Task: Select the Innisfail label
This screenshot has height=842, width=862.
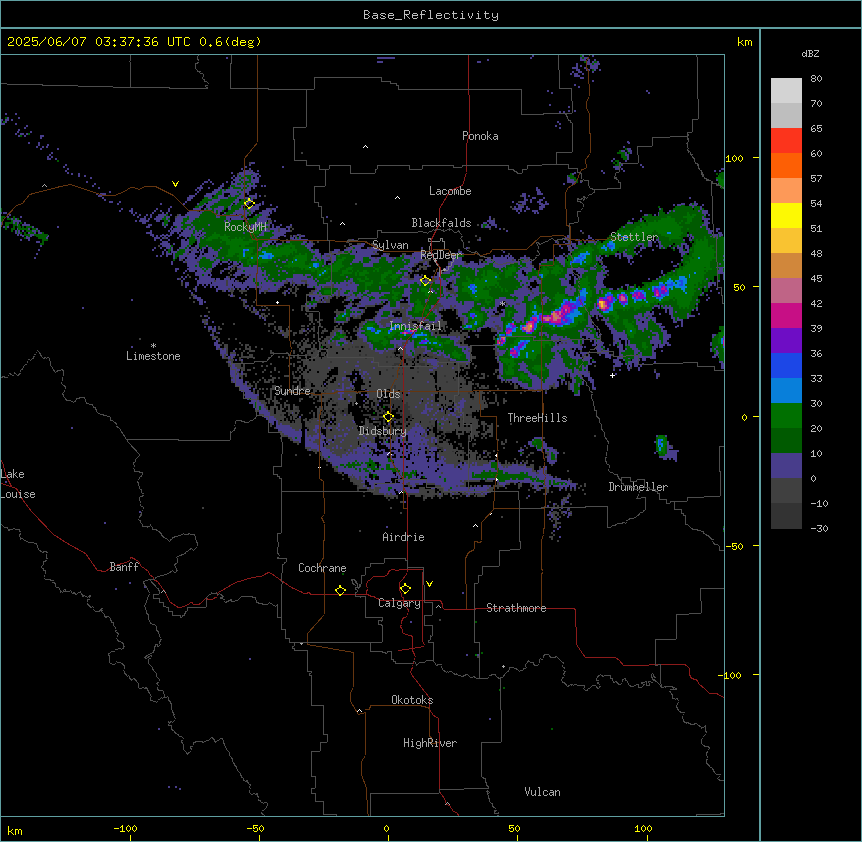Action: (415, 326)
